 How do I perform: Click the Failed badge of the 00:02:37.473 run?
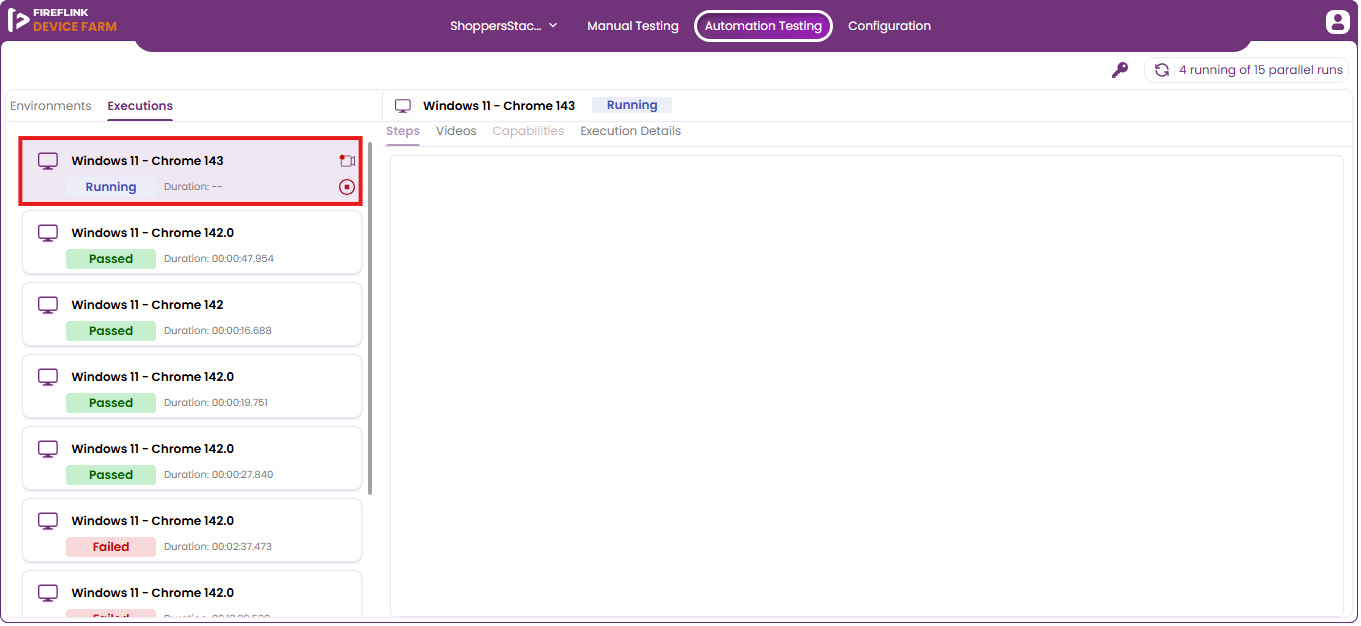point(111,547)
